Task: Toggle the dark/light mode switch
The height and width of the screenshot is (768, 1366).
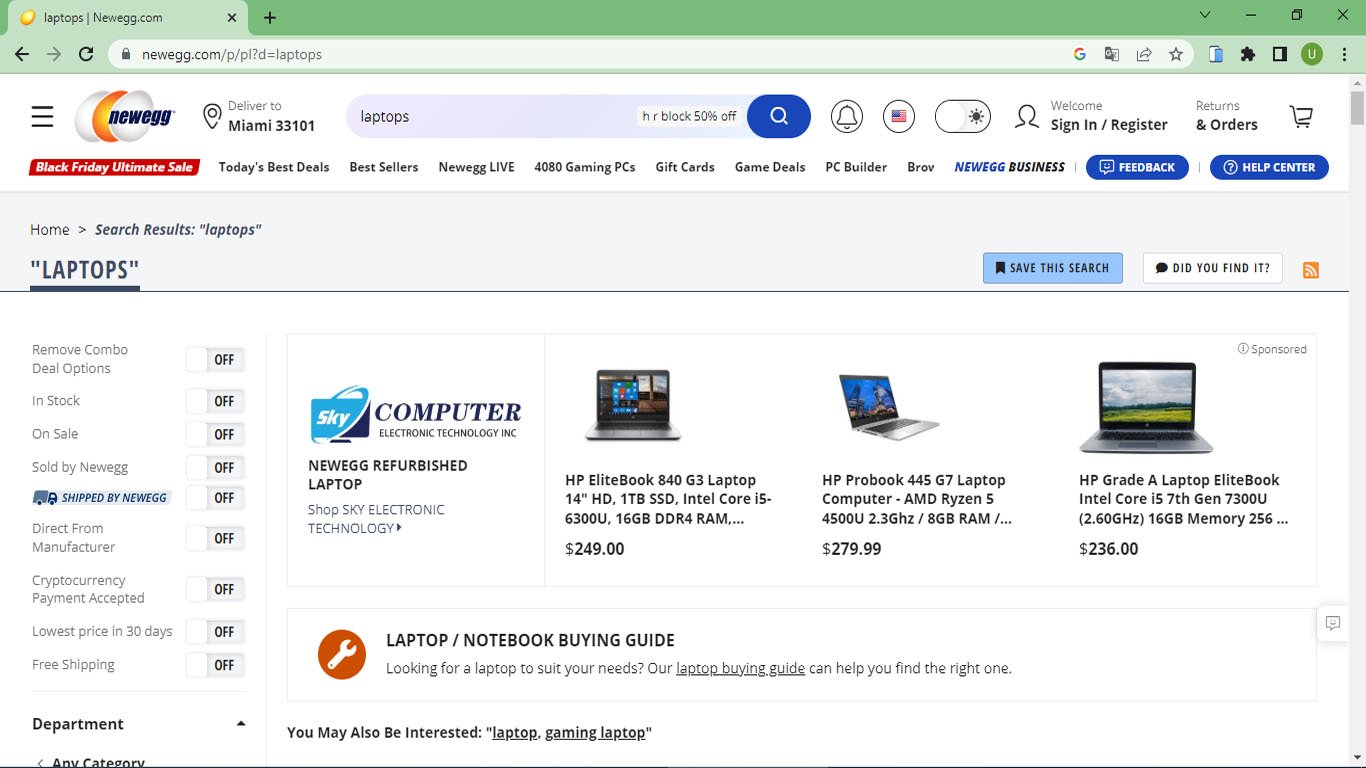Action: (962, 117)
